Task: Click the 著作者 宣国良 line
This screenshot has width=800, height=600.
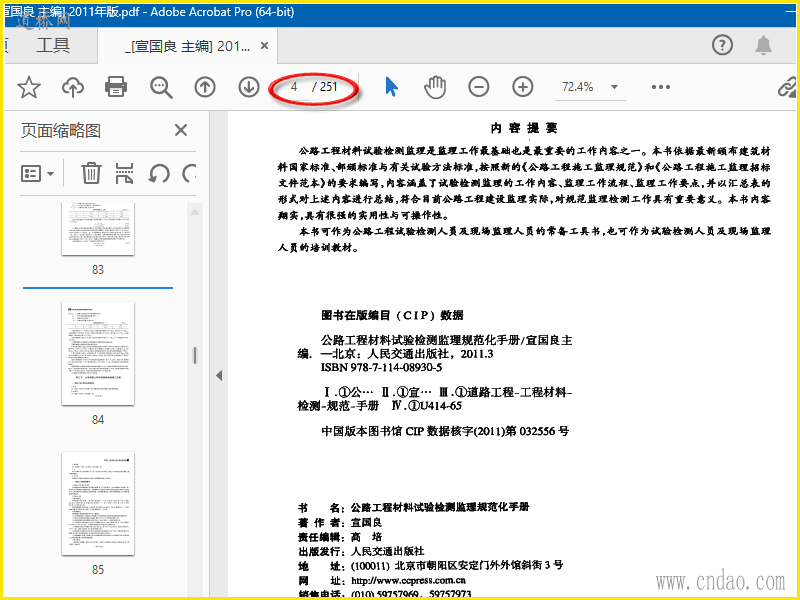Action: pyautogui.click(x=340, y=522)
